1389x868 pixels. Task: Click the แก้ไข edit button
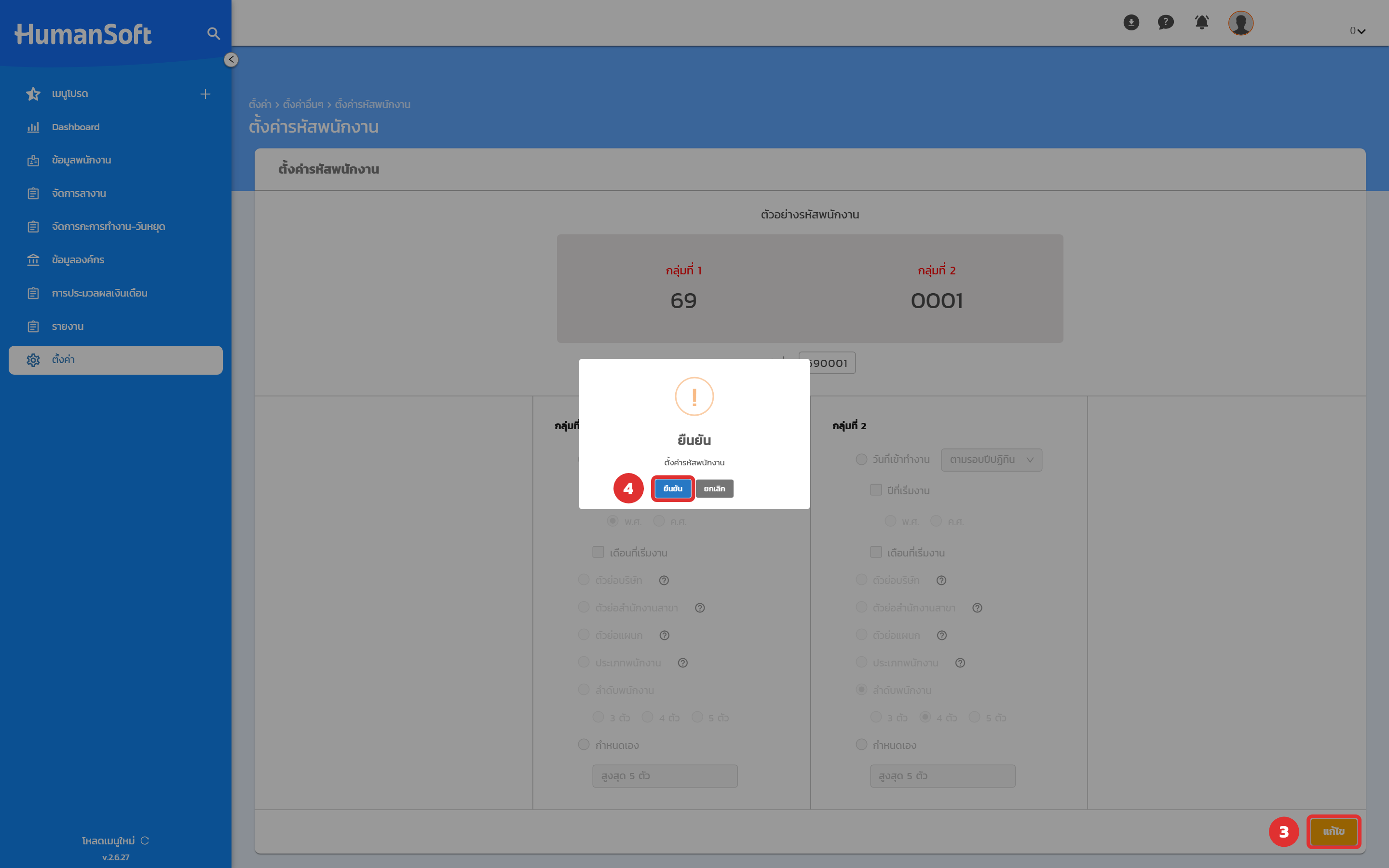[1334, 831]
